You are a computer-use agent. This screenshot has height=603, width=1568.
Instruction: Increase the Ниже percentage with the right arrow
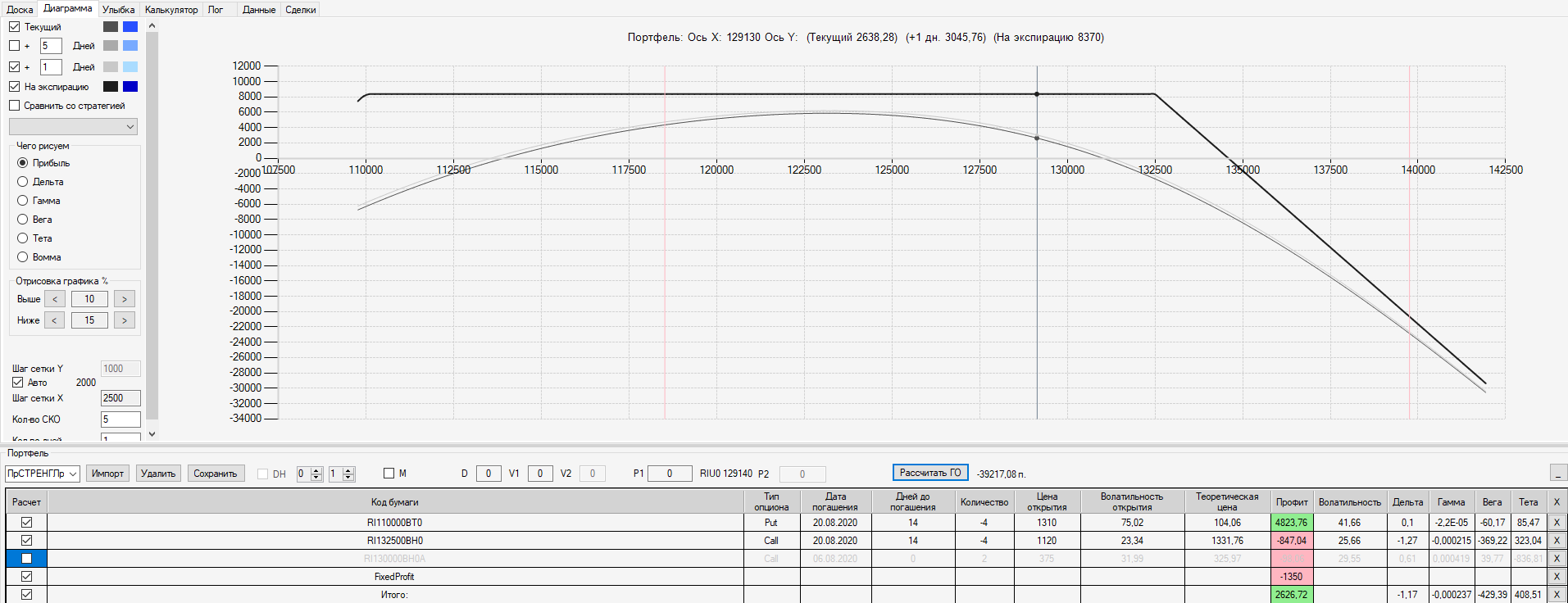point(125,320)
